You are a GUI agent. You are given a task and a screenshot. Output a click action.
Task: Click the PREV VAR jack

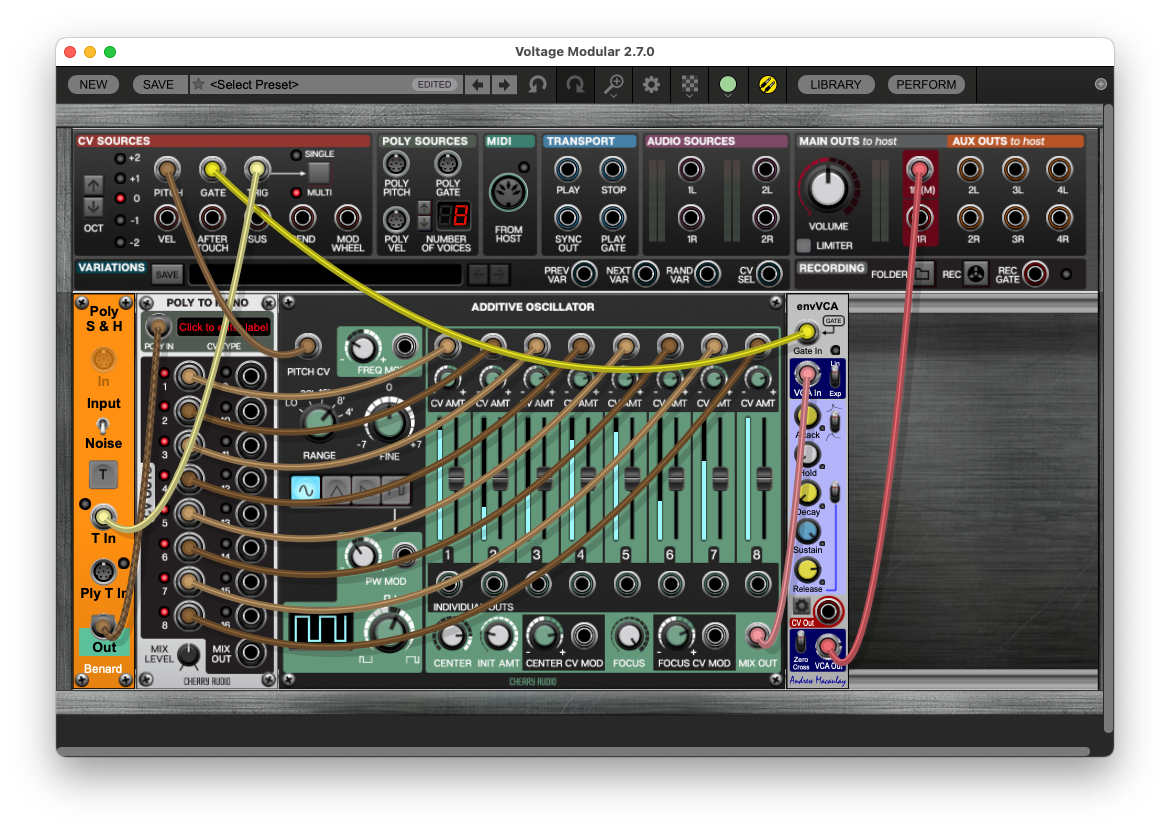tap(584, 274)
